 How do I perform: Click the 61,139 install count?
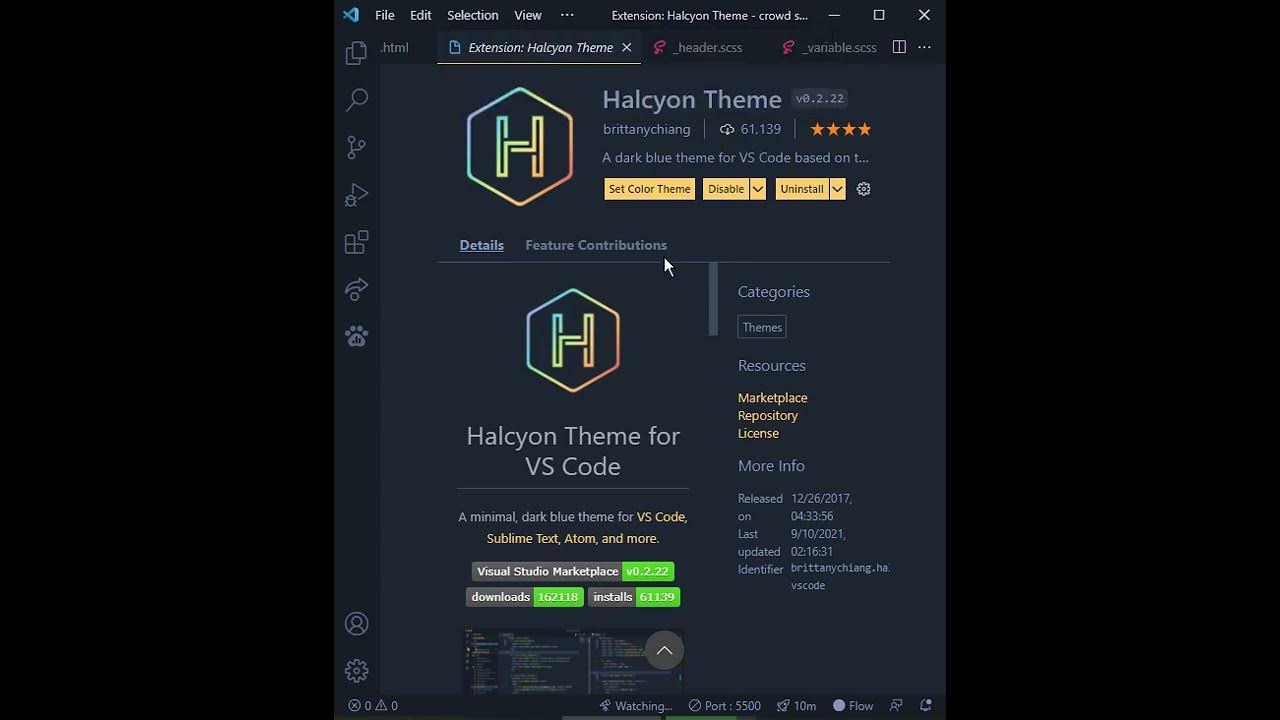[x=750, y=129]
